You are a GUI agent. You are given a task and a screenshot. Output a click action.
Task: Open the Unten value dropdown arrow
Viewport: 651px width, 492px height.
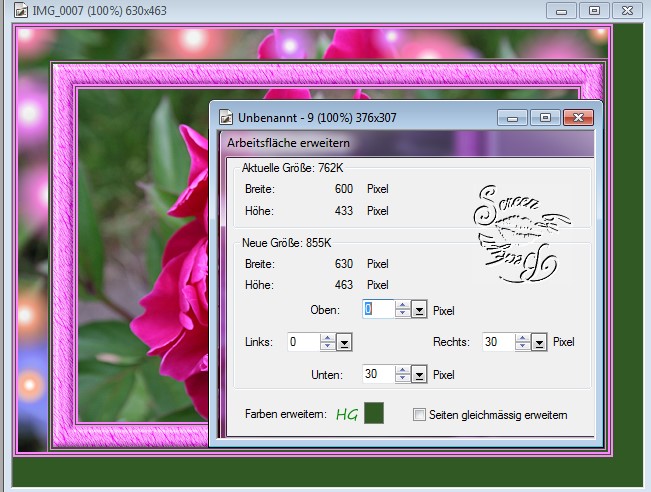coord(419,375)
